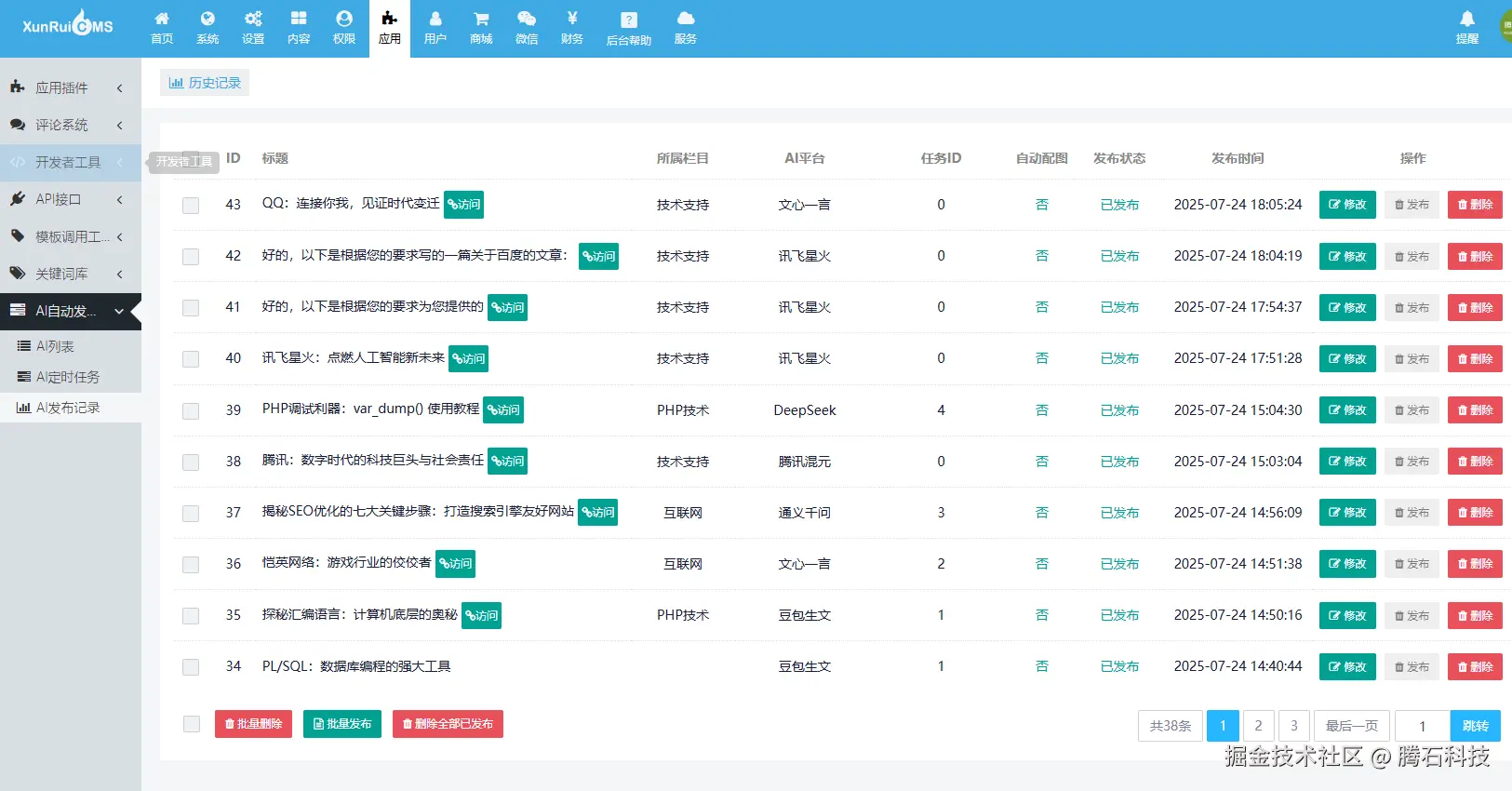Expand the 模板调用工具 chevron
The height and width of the screenshot is (791, 1512).
pyautogui.click(x=120, y=236)
